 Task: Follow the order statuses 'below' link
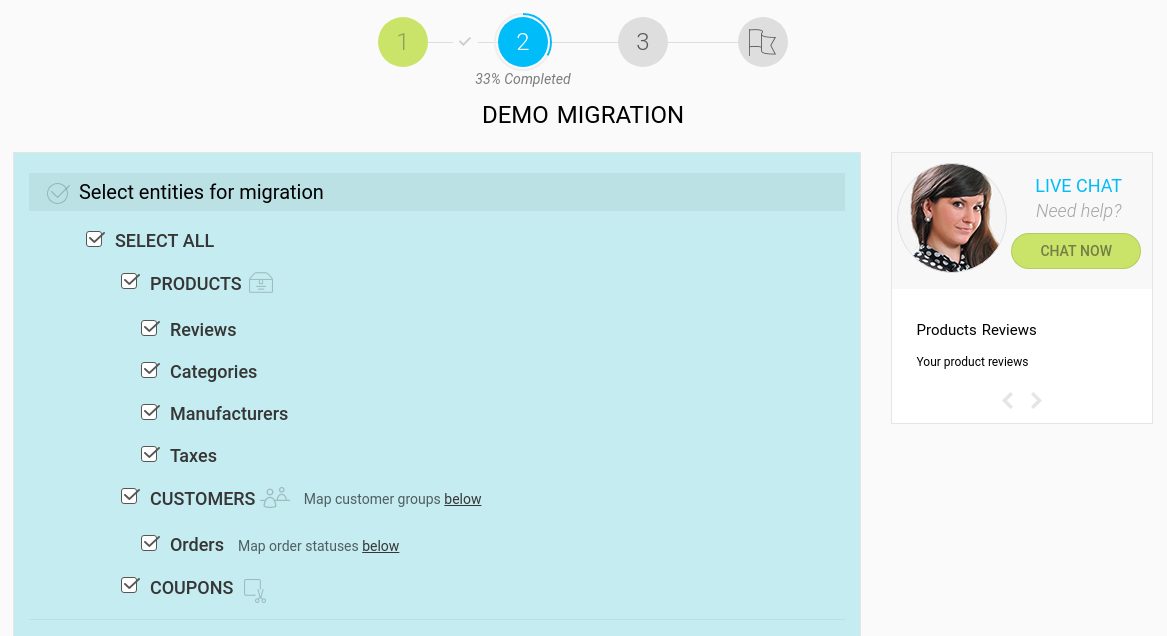(380, 546)
